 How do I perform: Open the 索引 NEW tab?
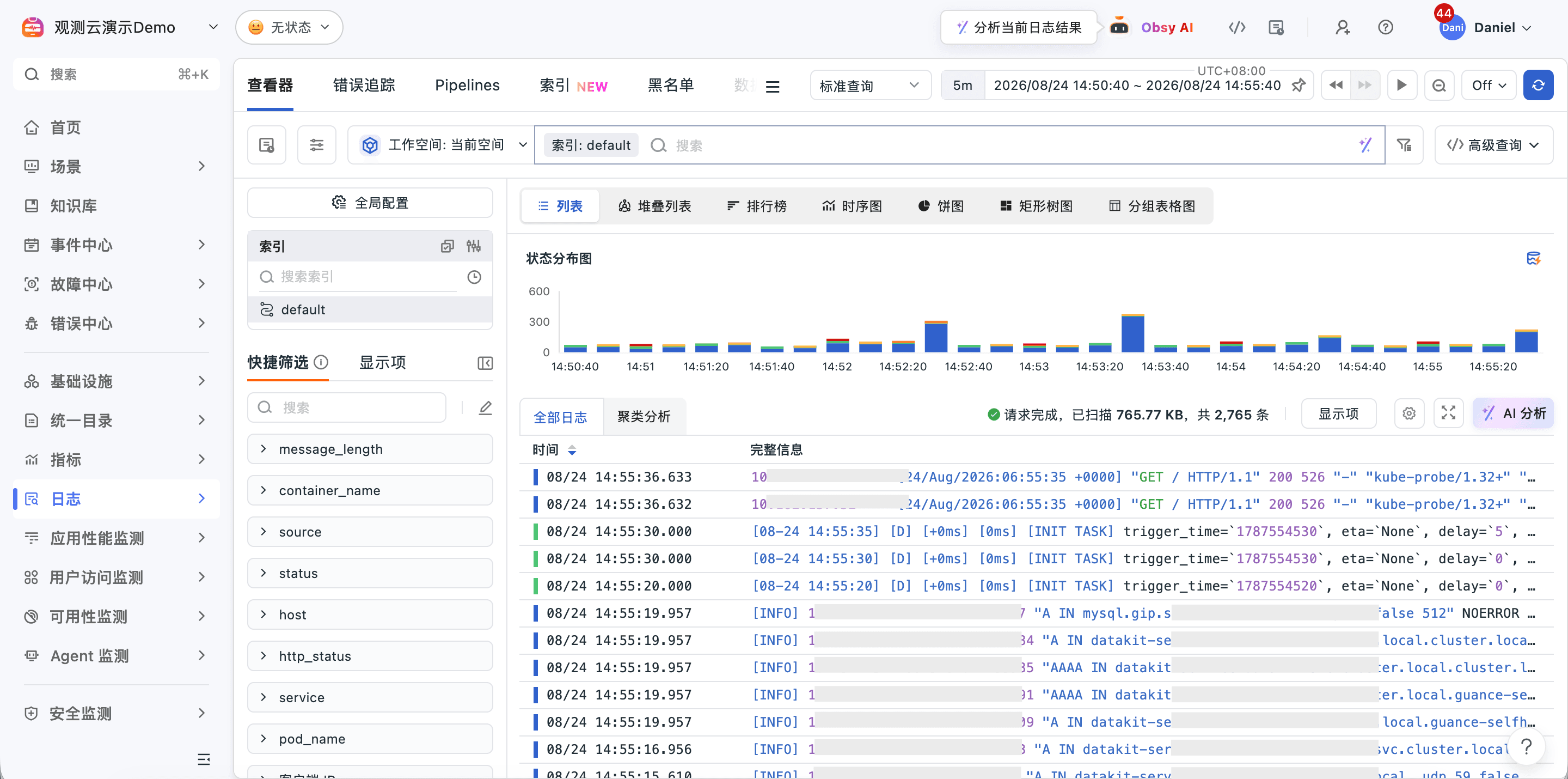[x=573, y=86]
